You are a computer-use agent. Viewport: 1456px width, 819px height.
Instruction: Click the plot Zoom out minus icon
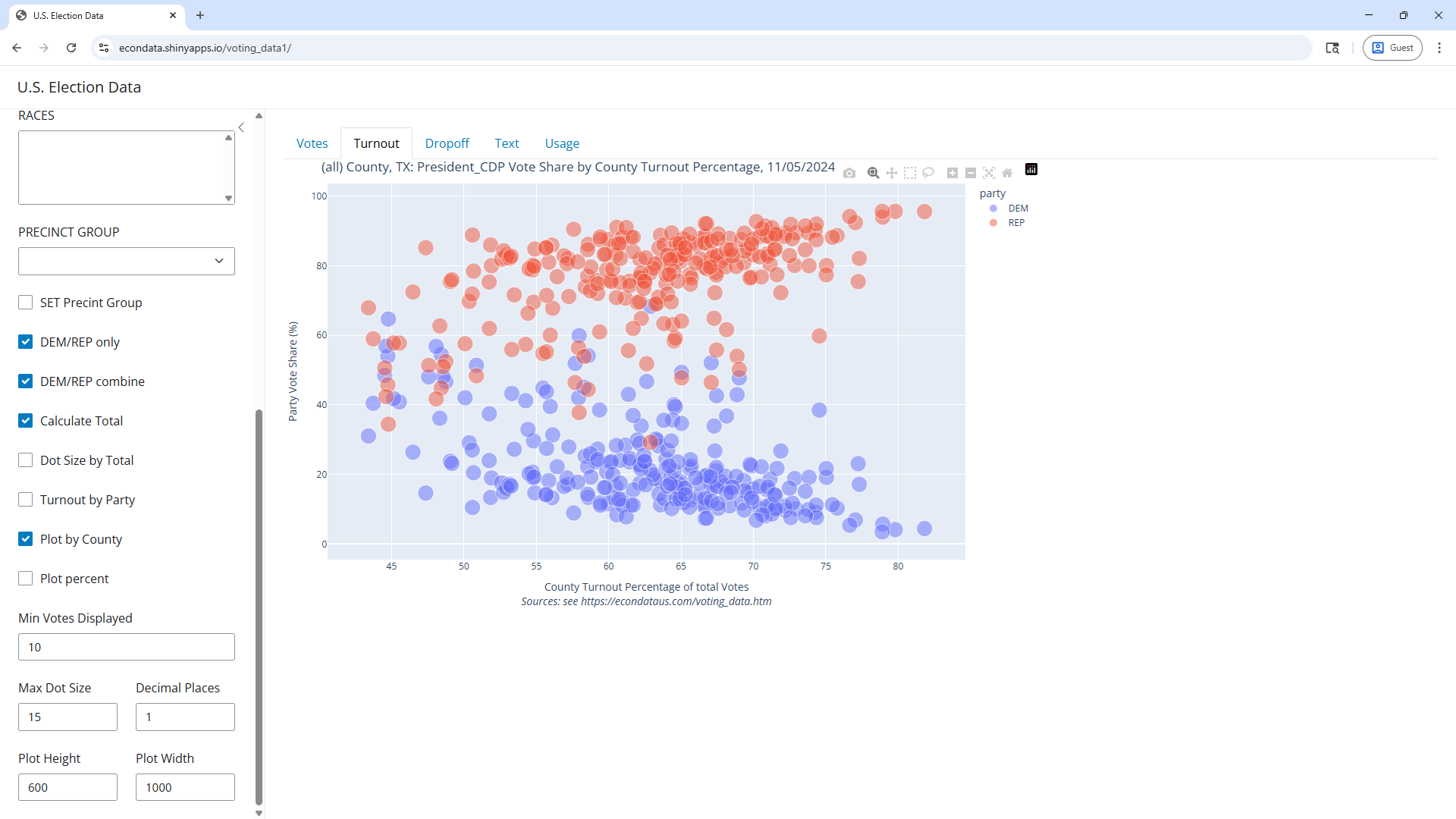point(971,173)
